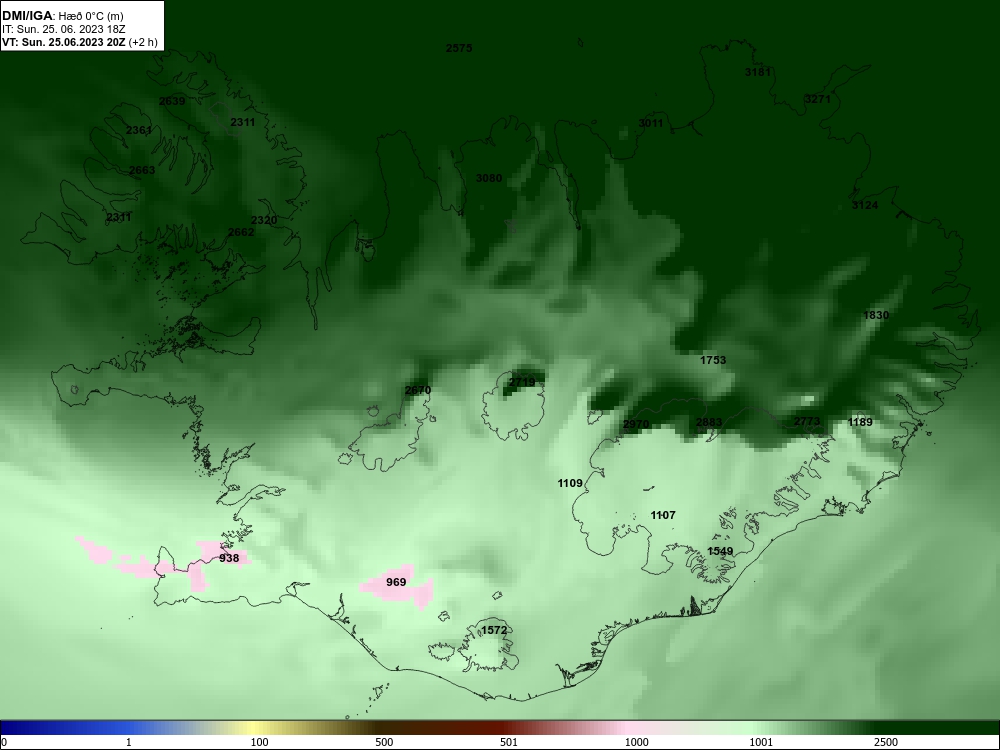
Task: Click the color scale label 2500
Action: coord(886,742)
